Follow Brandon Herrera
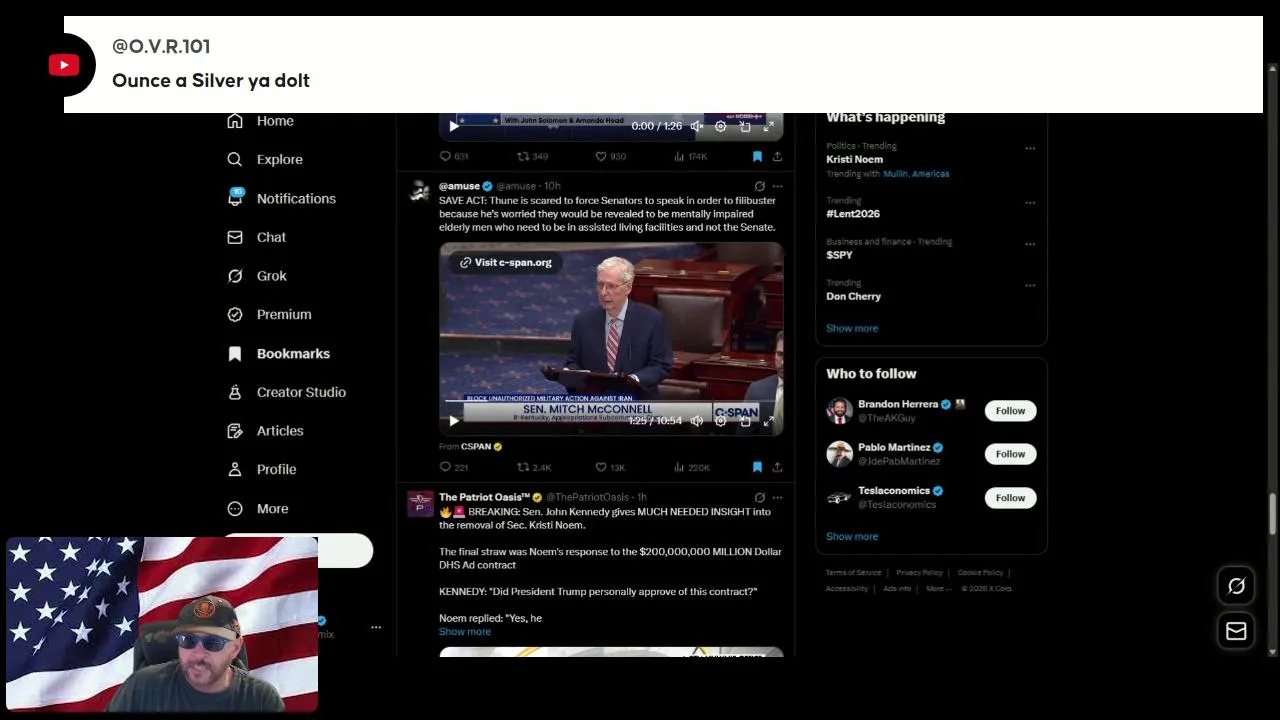 (1010, 411)
